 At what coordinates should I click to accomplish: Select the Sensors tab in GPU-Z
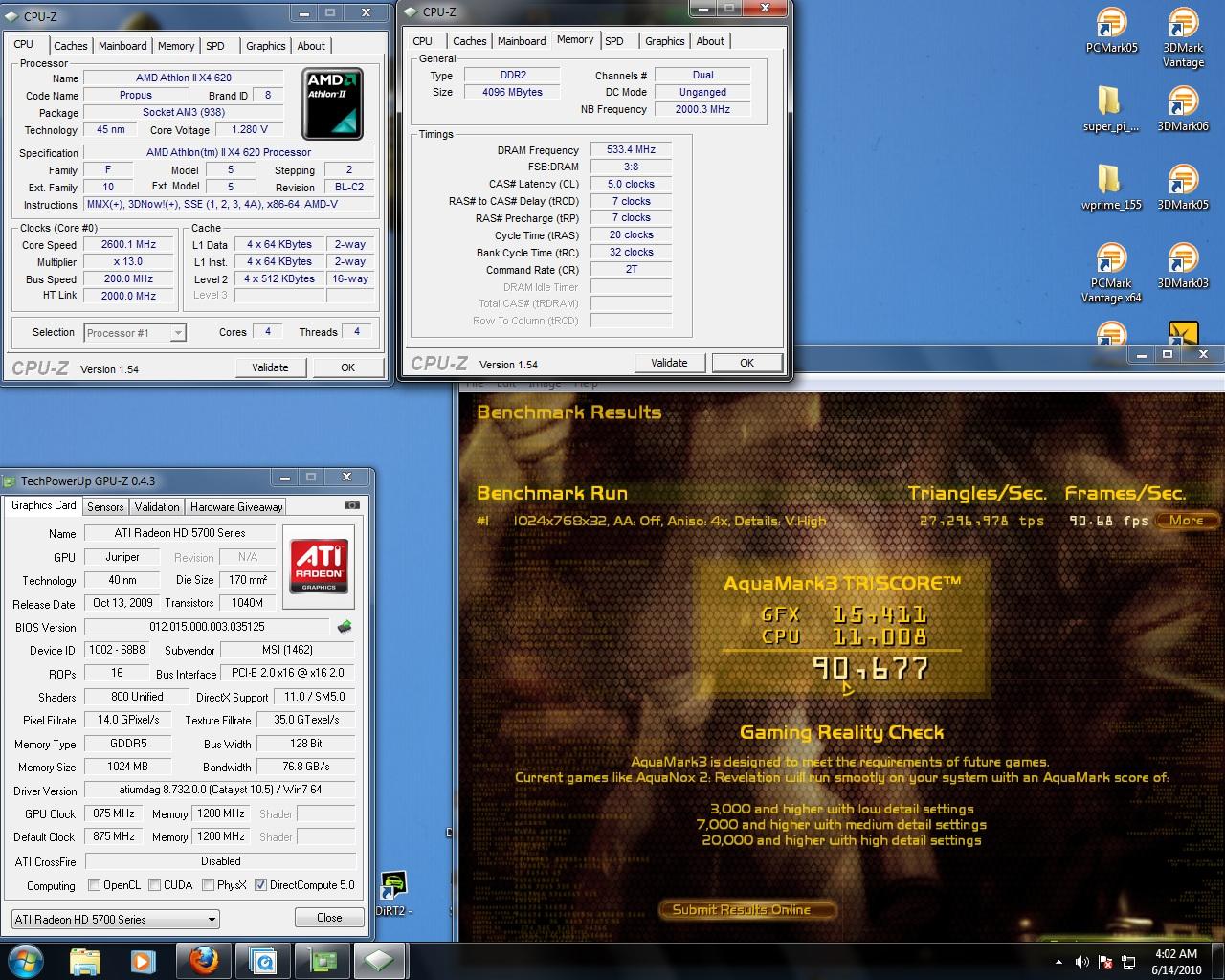pos(105,507)
